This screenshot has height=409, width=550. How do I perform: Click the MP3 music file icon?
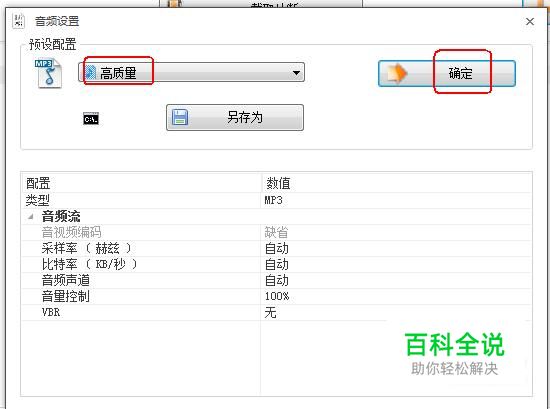pos(48,73)
